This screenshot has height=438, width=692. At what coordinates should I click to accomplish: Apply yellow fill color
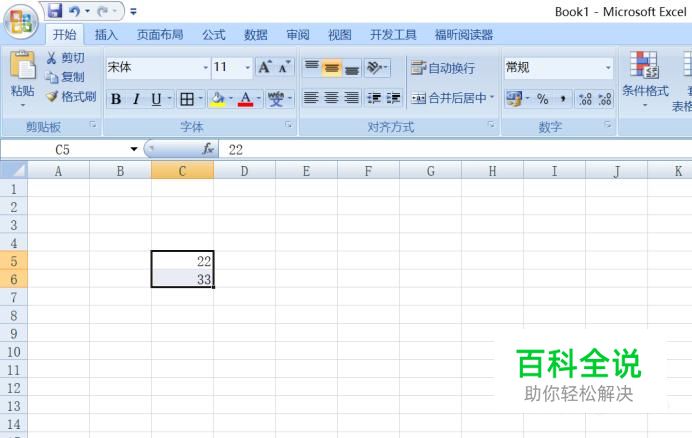click(x=217, y=99)
